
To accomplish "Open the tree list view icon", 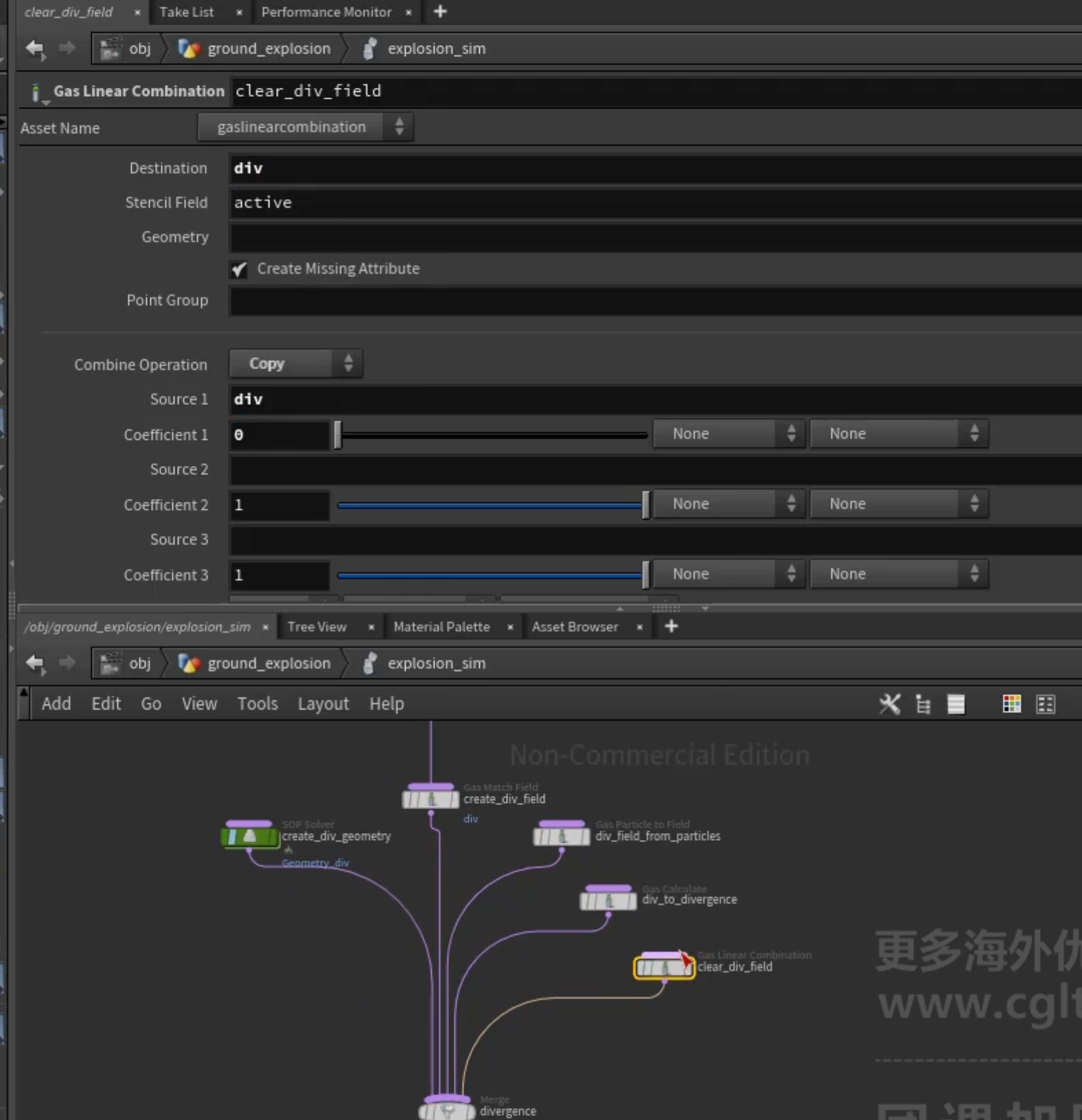I will [923, 704].
